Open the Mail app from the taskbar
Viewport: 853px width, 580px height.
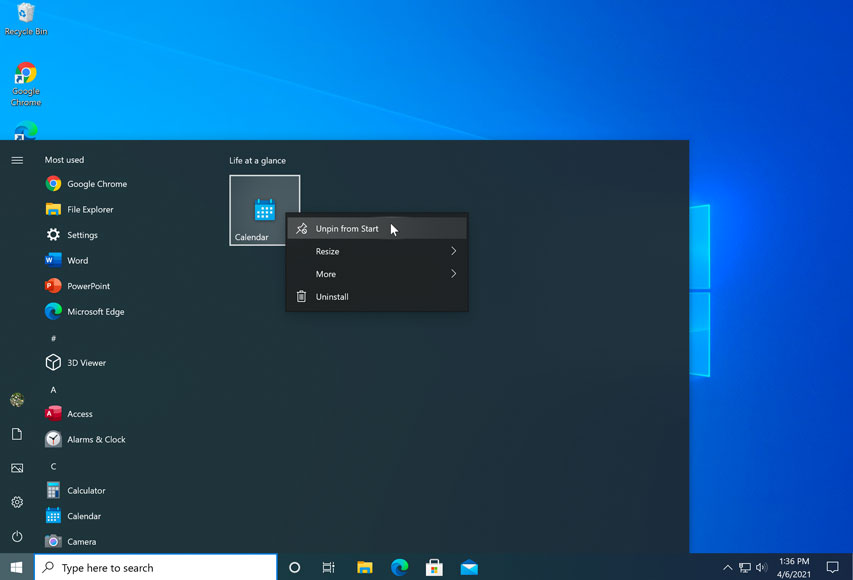pyautogui.click(x=469, y=567)
